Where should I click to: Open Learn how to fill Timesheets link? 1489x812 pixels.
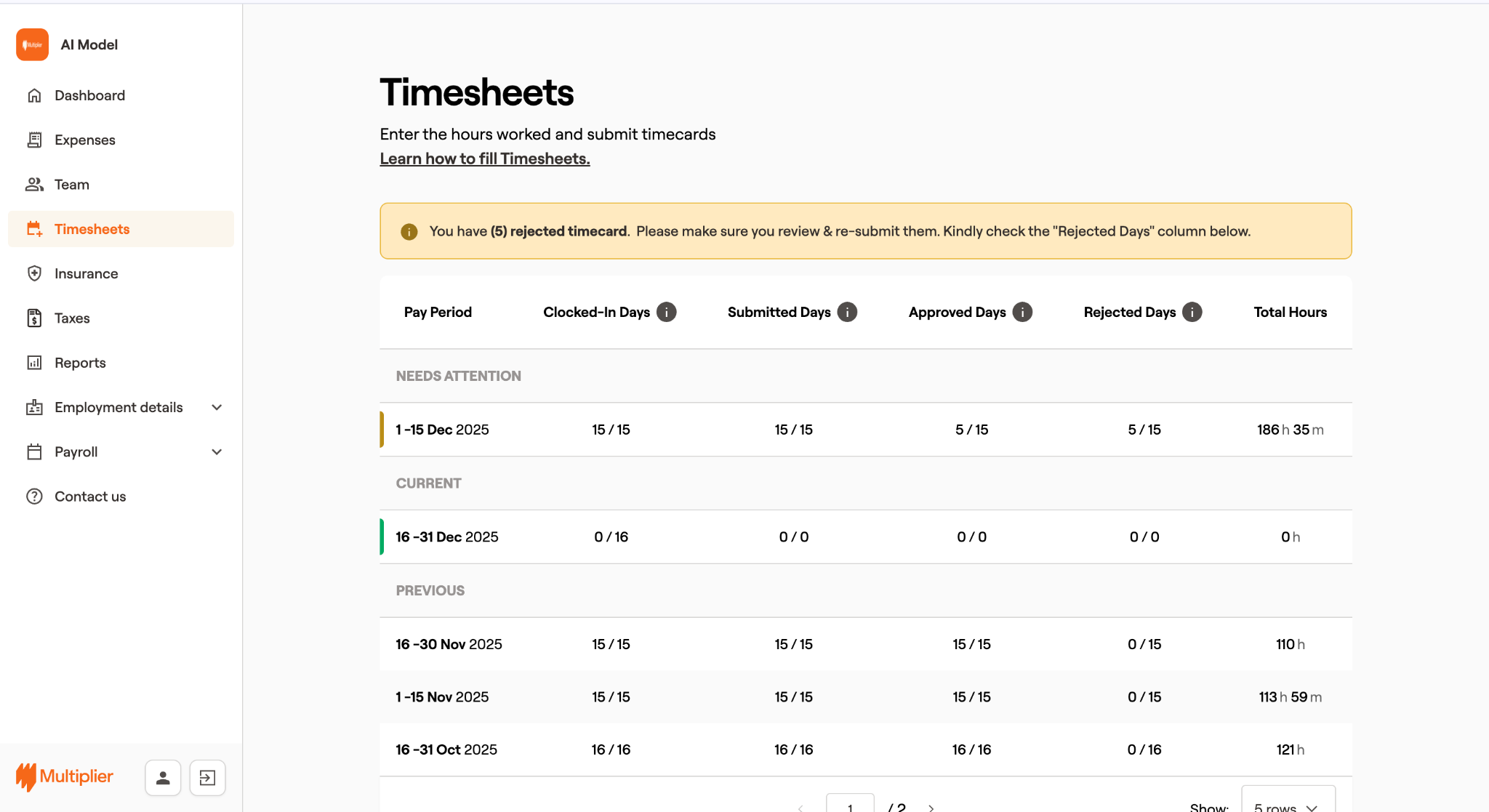point(484,158)
